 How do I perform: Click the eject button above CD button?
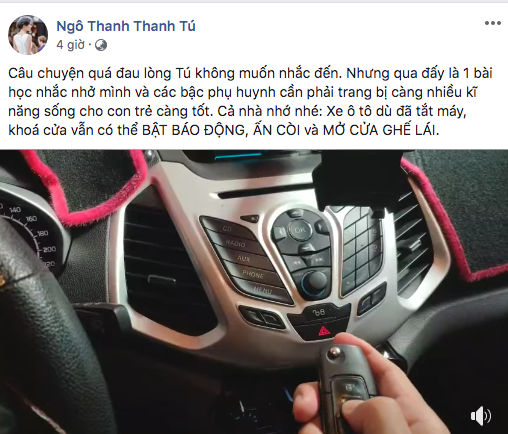click(x=251, y=219)
